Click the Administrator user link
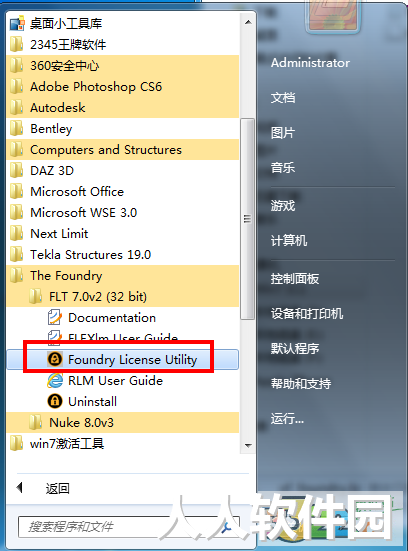Screen dimensions: 408x551 point(310,63)
